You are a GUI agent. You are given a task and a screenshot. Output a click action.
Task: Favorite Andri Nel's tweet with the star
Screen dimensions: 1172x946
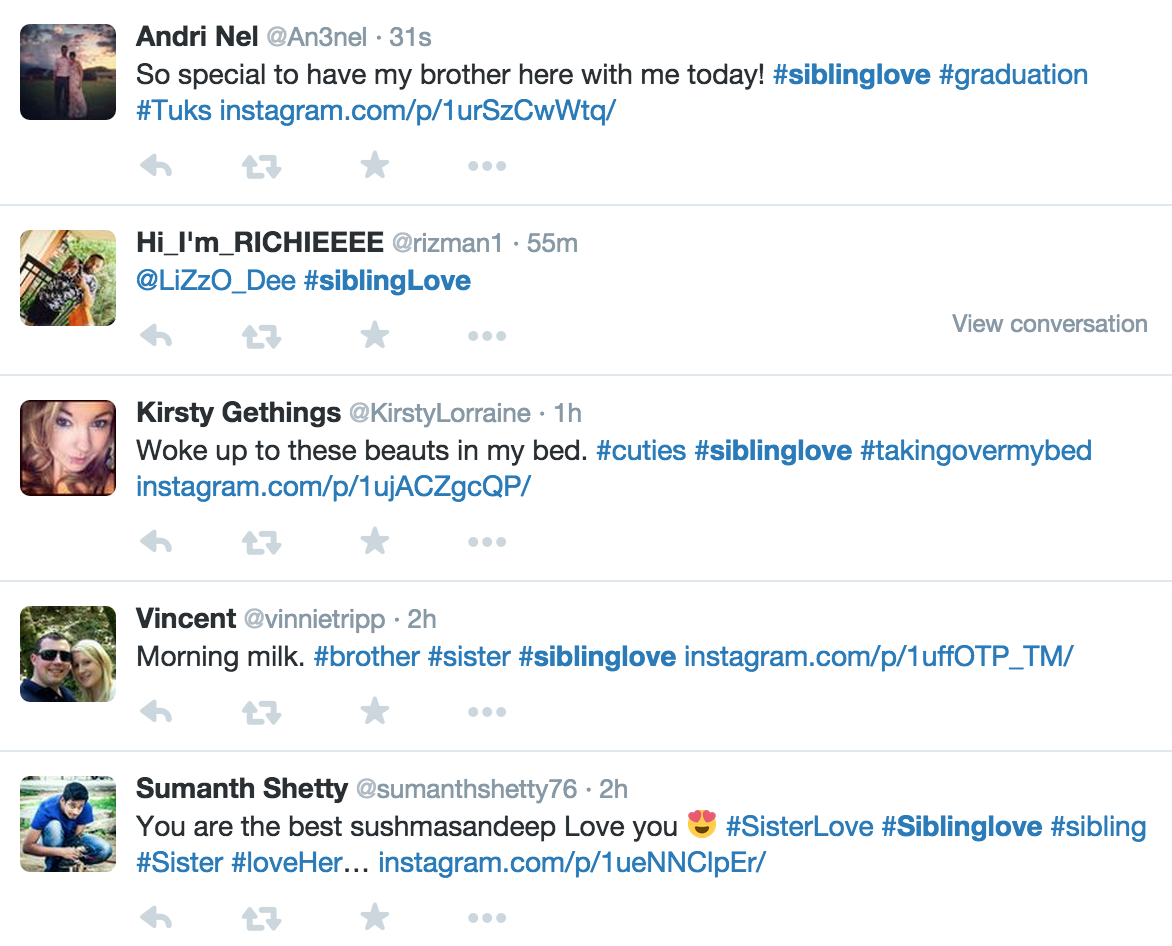point(374,165)
